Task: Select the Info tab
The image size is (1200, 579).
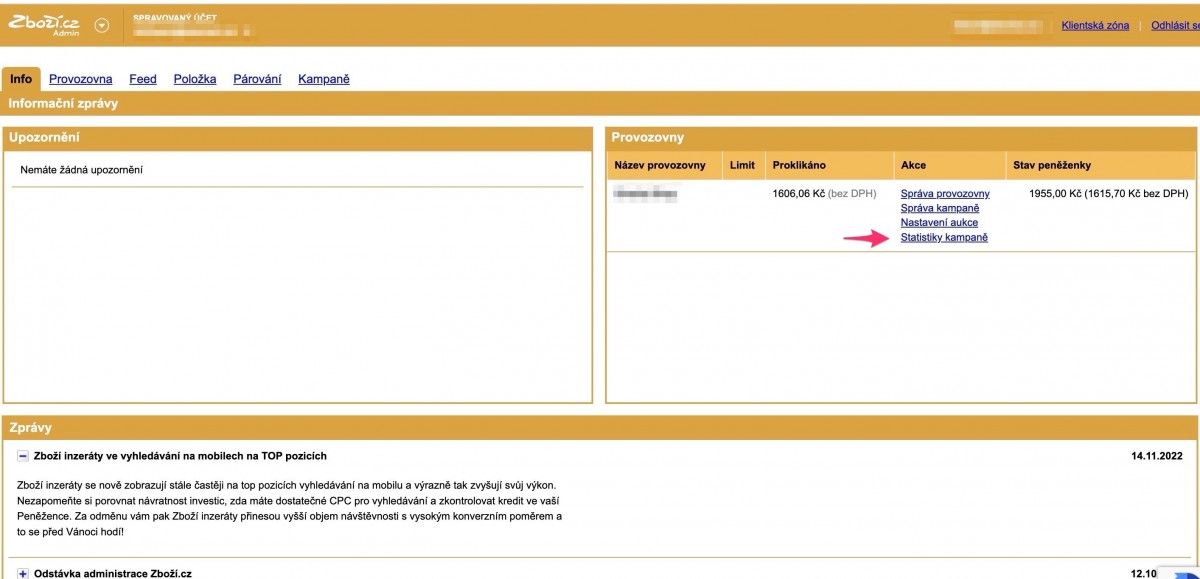Action: [x=21, y=79]
